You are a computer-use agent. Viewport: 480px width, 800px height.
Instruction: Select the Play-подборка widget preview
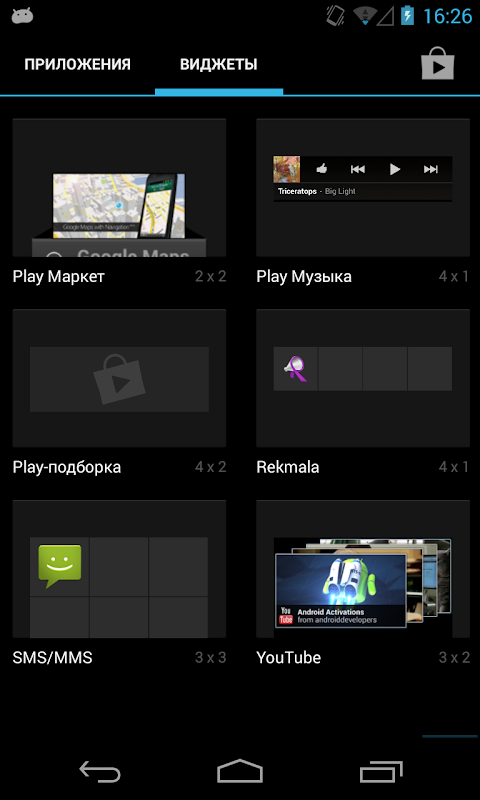[119, 379]
